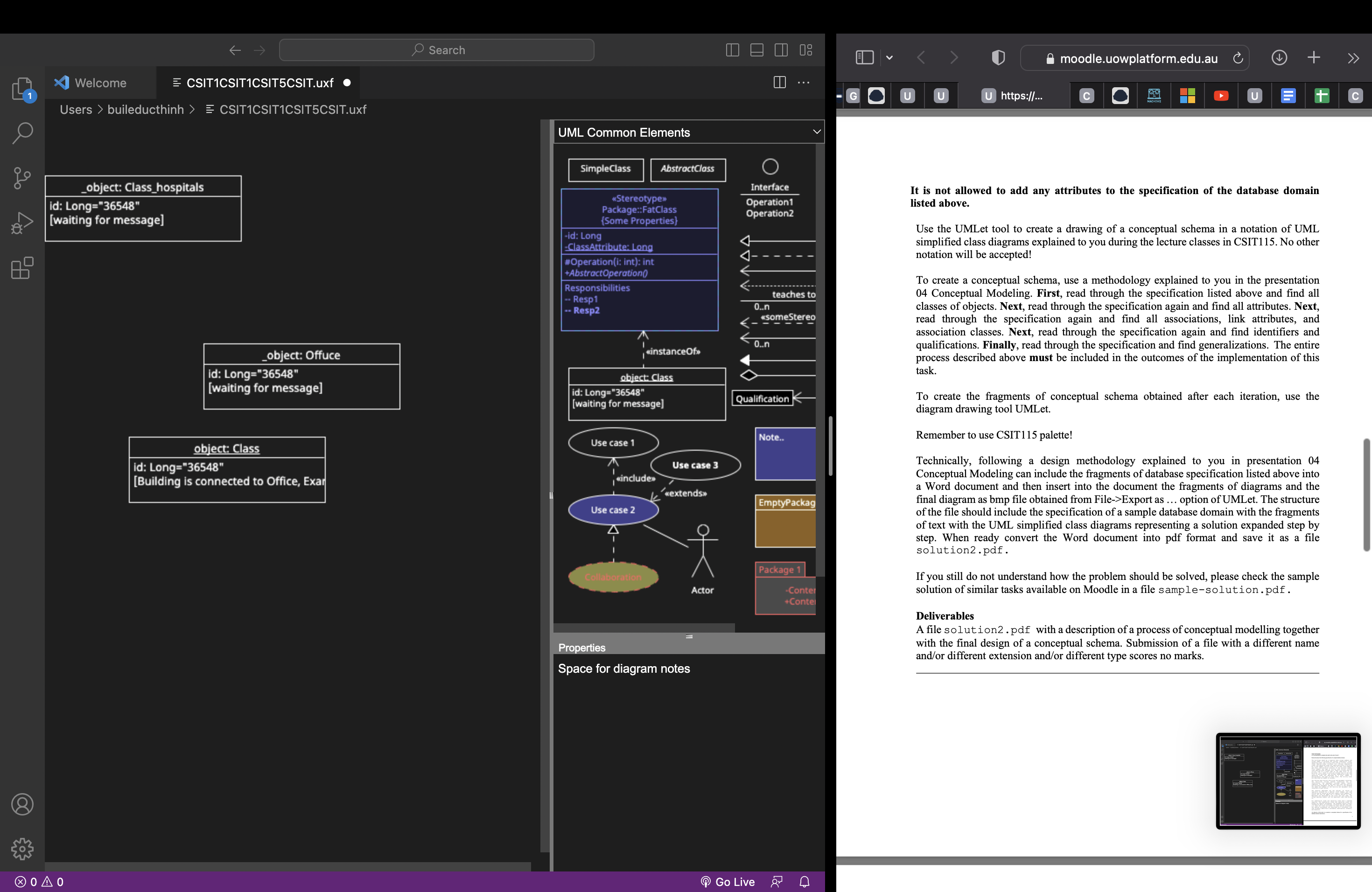Open the Accounts menu icon
1372x892 pixels.
[22, 804]
